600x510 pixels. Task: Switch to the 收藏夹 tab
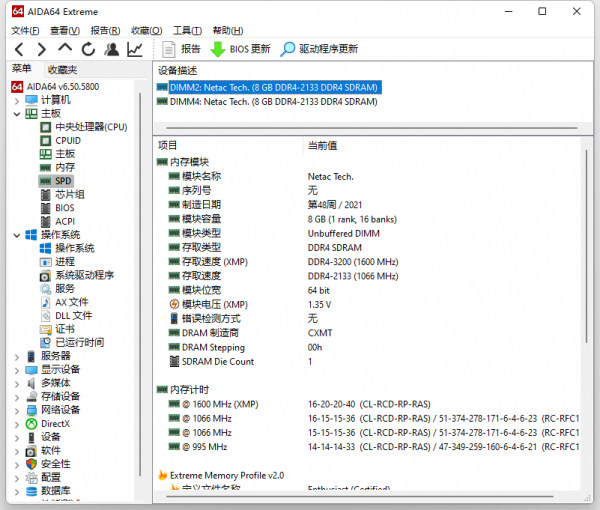click(x=62, y=70)
